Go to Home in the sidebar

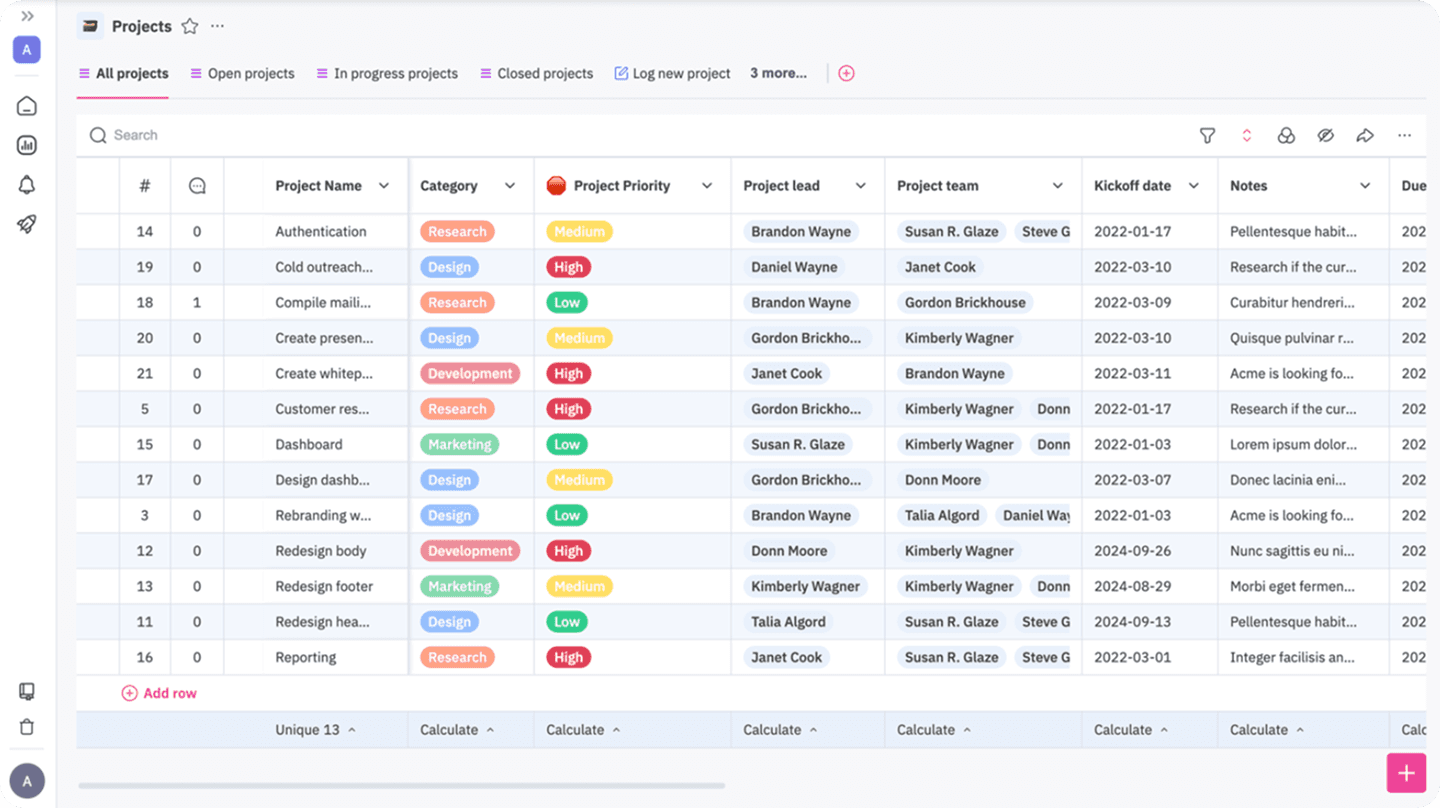coord(27,105)
